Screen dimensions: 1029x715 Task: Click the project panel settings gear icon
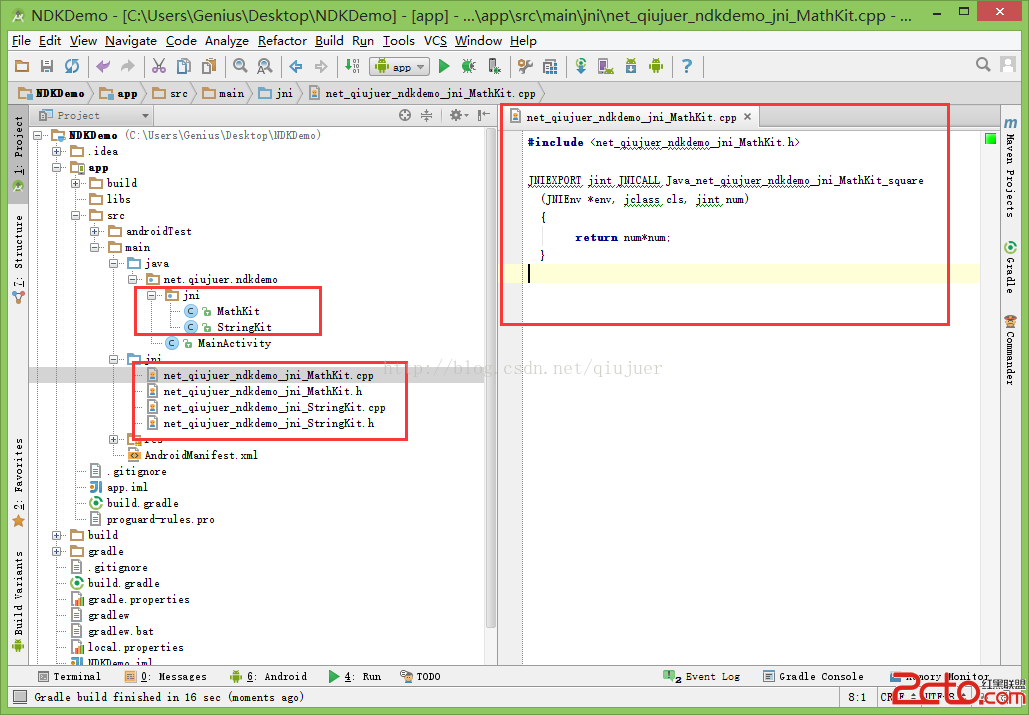pyautogui.click(x=455, y=116)
